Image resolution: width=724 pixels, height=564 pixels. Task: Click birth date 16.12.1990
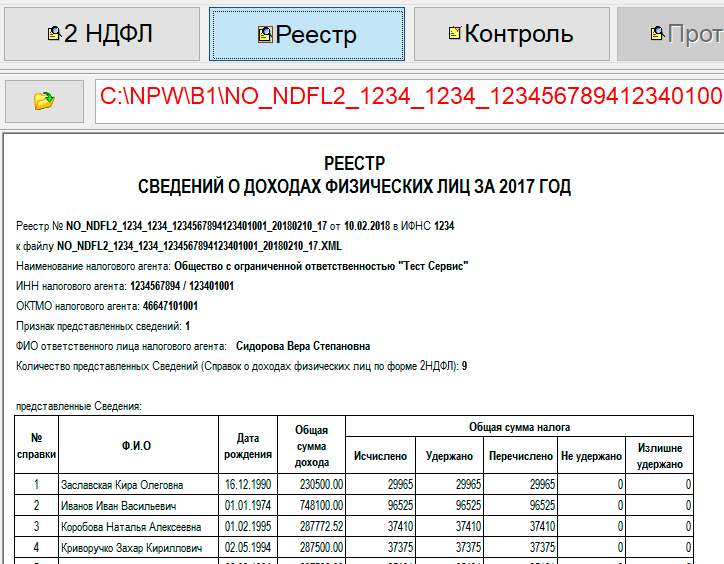tap(248, 485)
